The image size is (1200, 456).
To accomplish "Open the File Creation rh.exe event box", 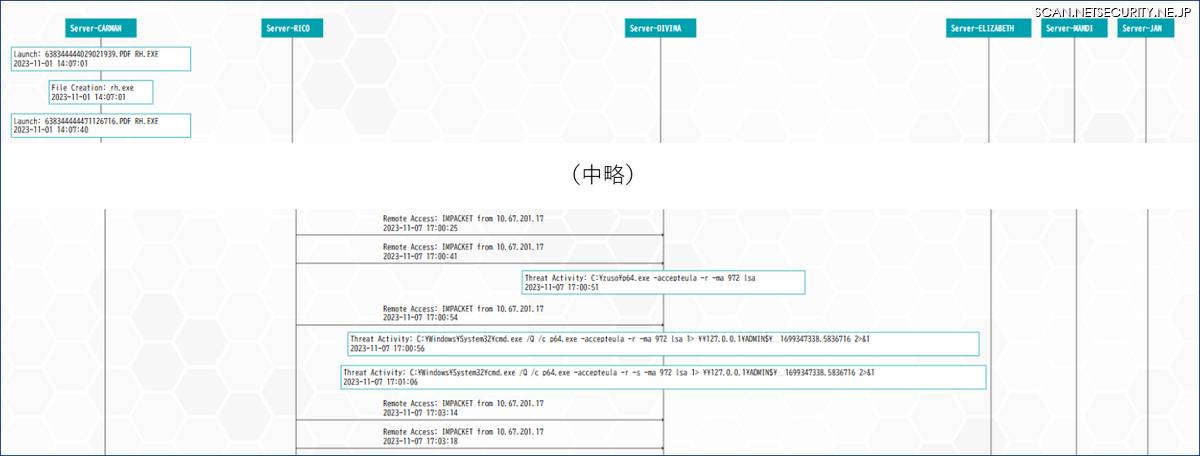I will pos(101,92).
